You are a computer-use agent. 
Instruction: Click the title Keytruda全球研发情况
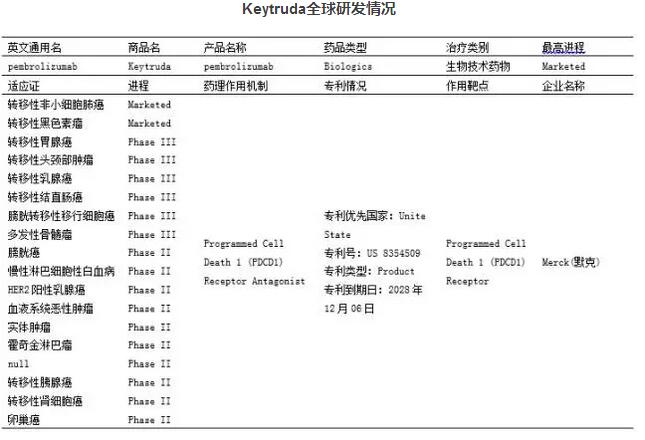pyautogui.click(x=319, y=10)
